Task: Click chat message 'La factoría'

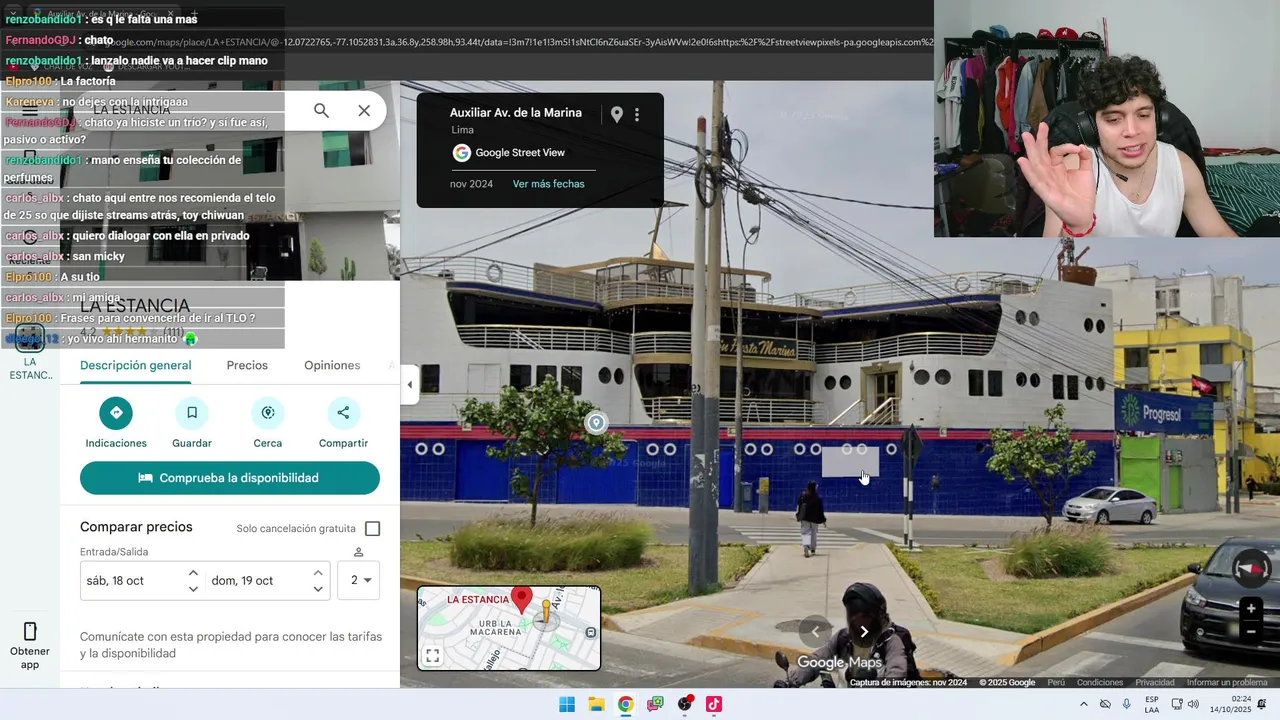Action: point(88,81)
